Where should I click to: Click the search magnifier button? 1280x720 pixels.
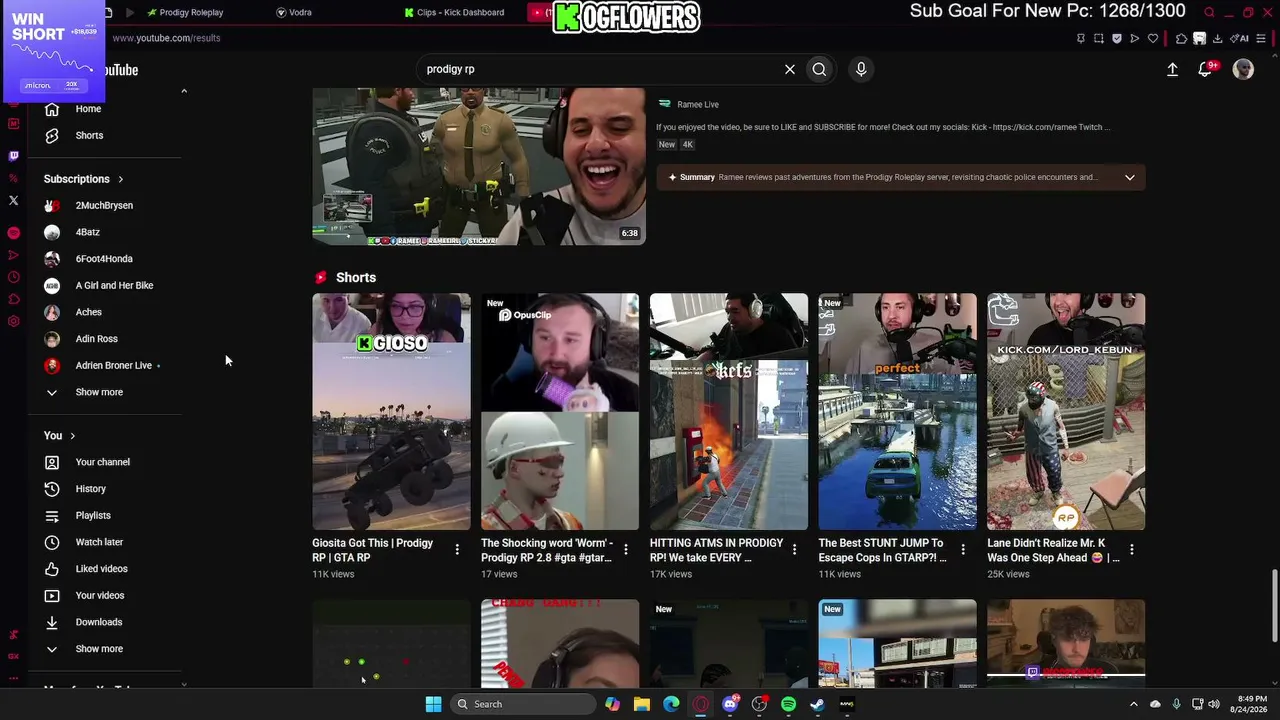[x=819, y=69]
